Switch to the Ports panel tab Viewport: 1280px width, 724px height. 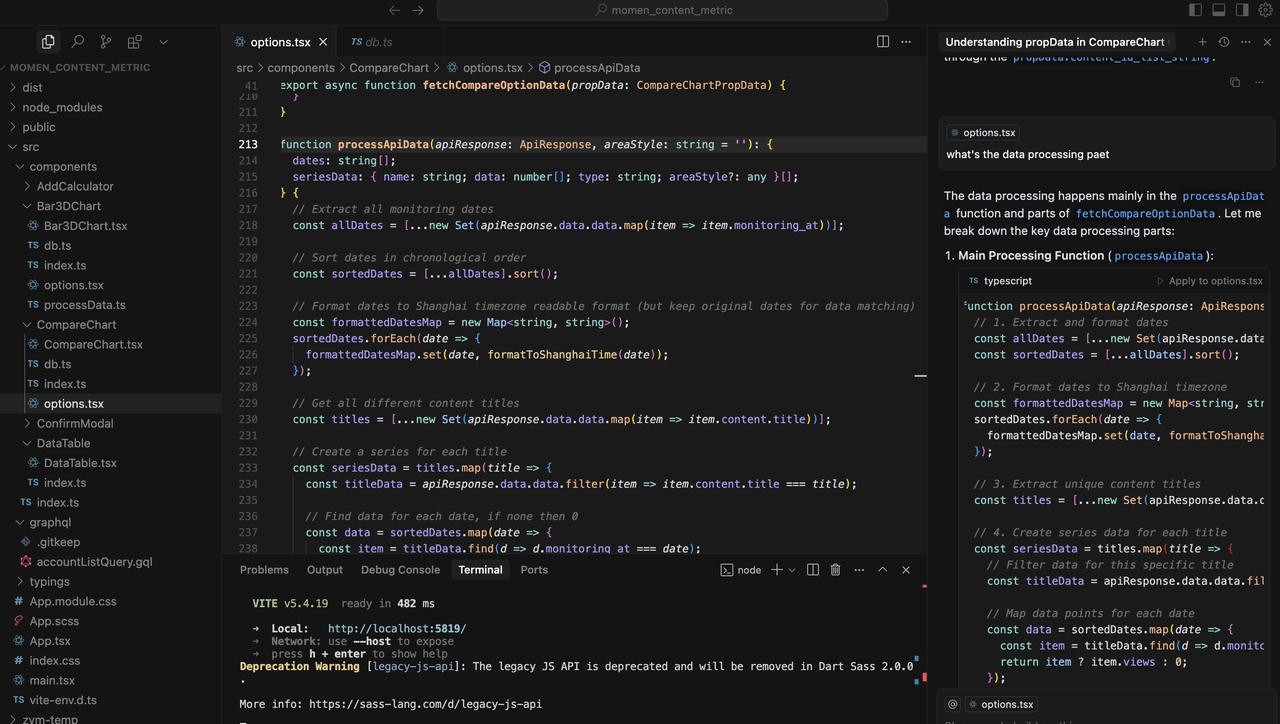point(534,570)
